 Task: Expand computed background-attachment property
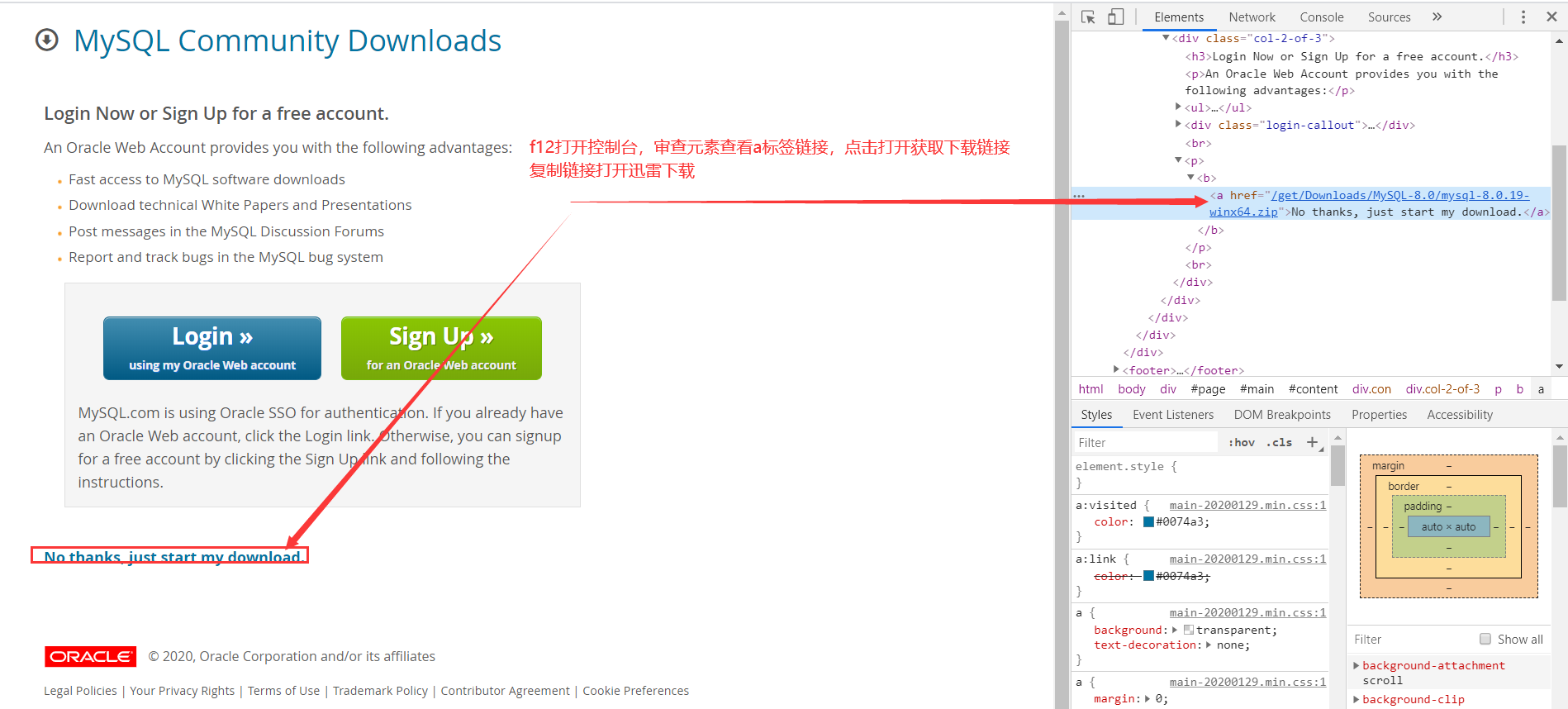1356,665
